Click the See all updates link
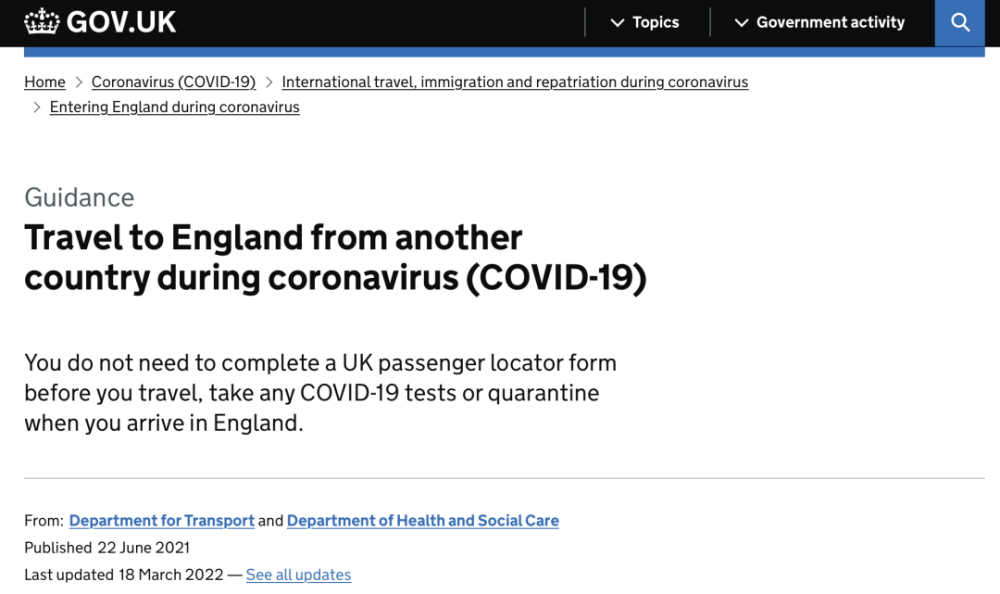 [298, 575]
